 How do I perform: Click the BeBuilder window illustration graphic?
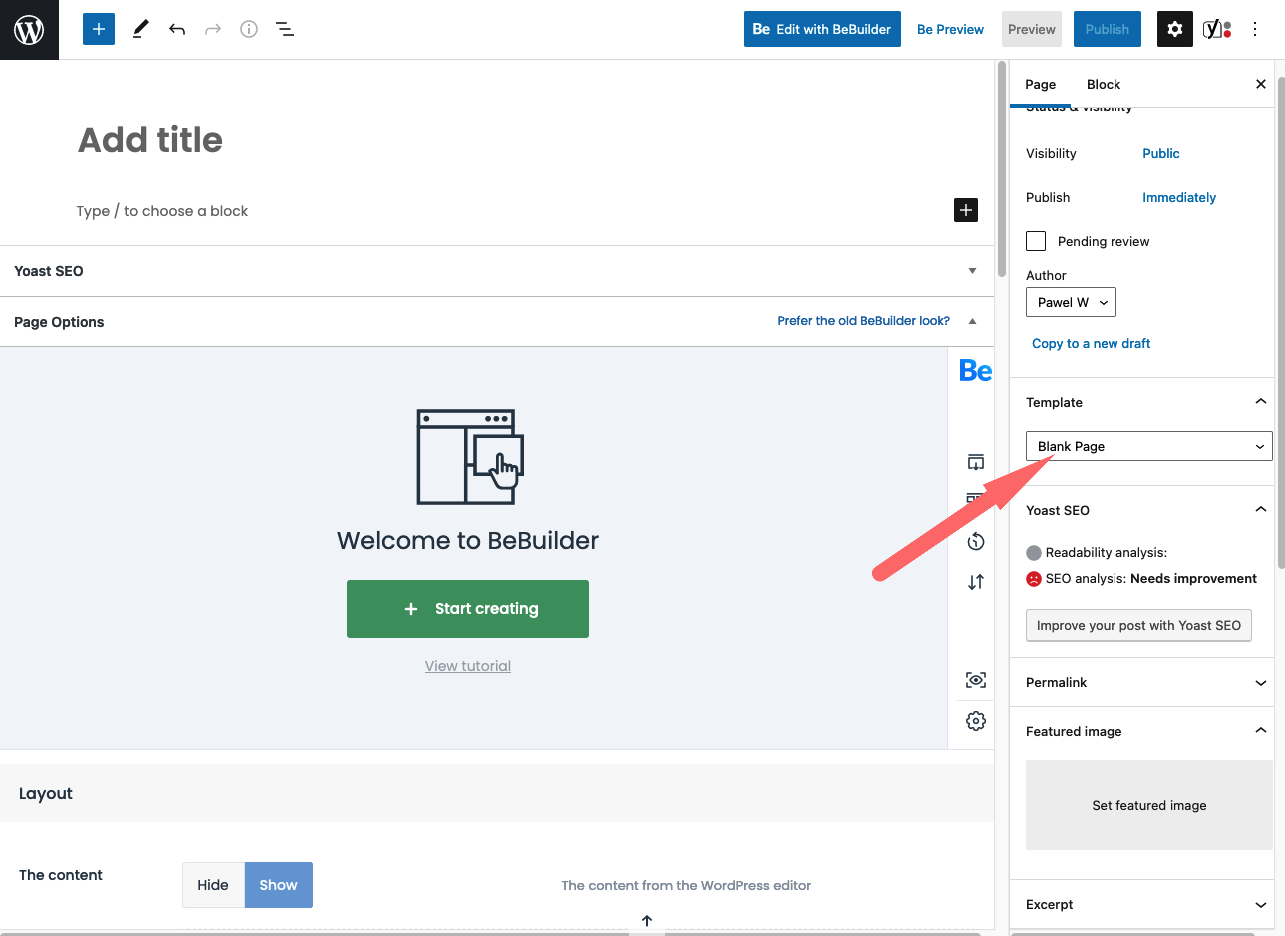point(469,457)
